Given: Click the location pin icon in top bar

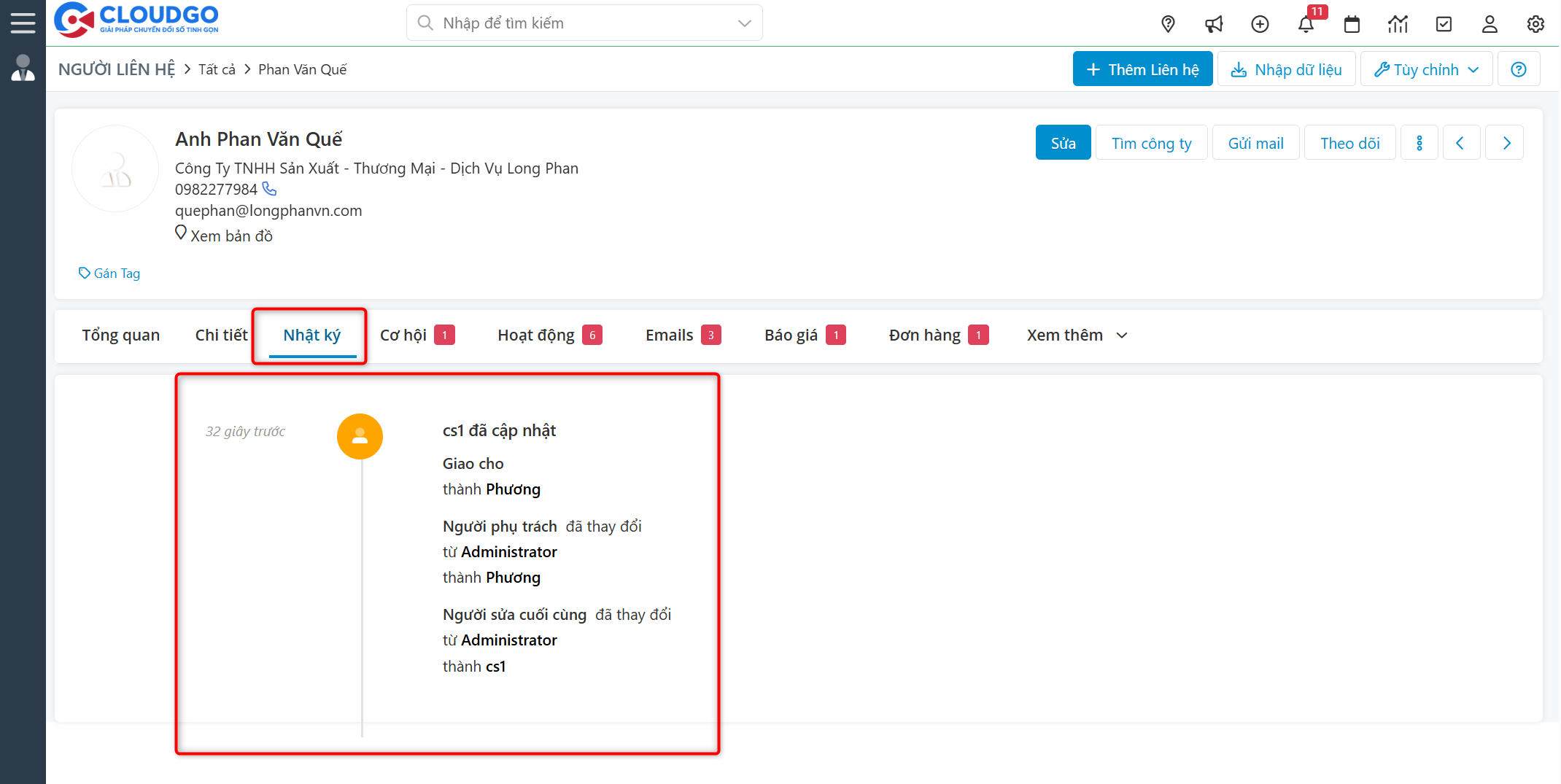Looking at the screenshot, I should [1168, 23].
